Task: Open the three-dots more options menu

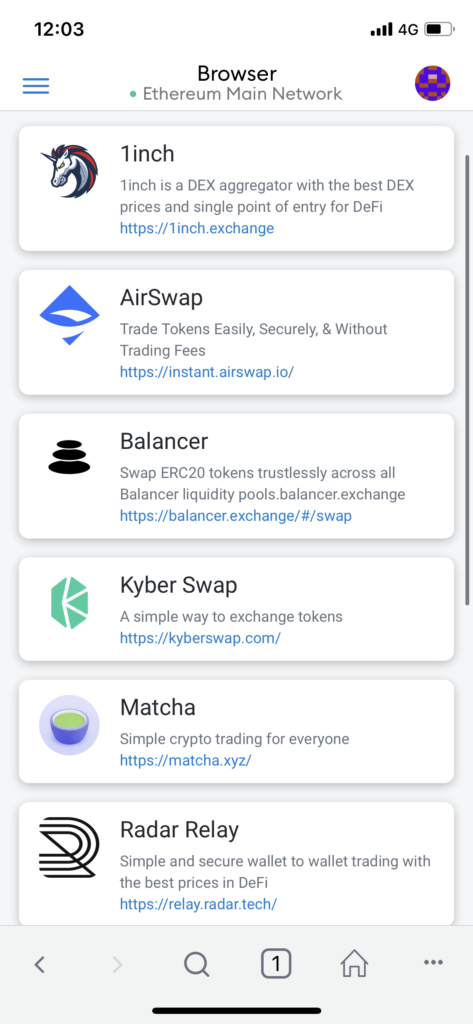Action: coord(433,962)
